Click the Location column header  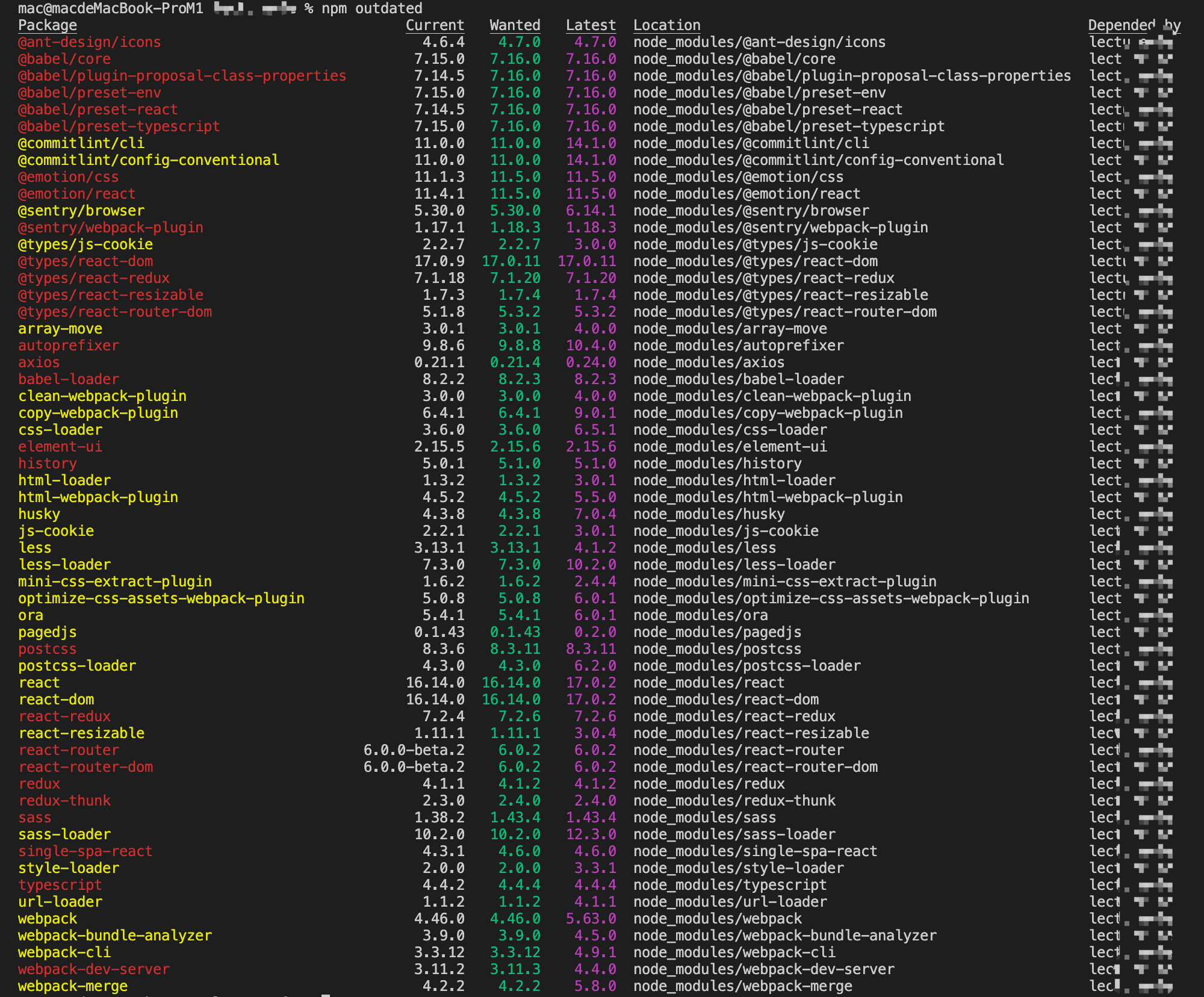[666, 25]
